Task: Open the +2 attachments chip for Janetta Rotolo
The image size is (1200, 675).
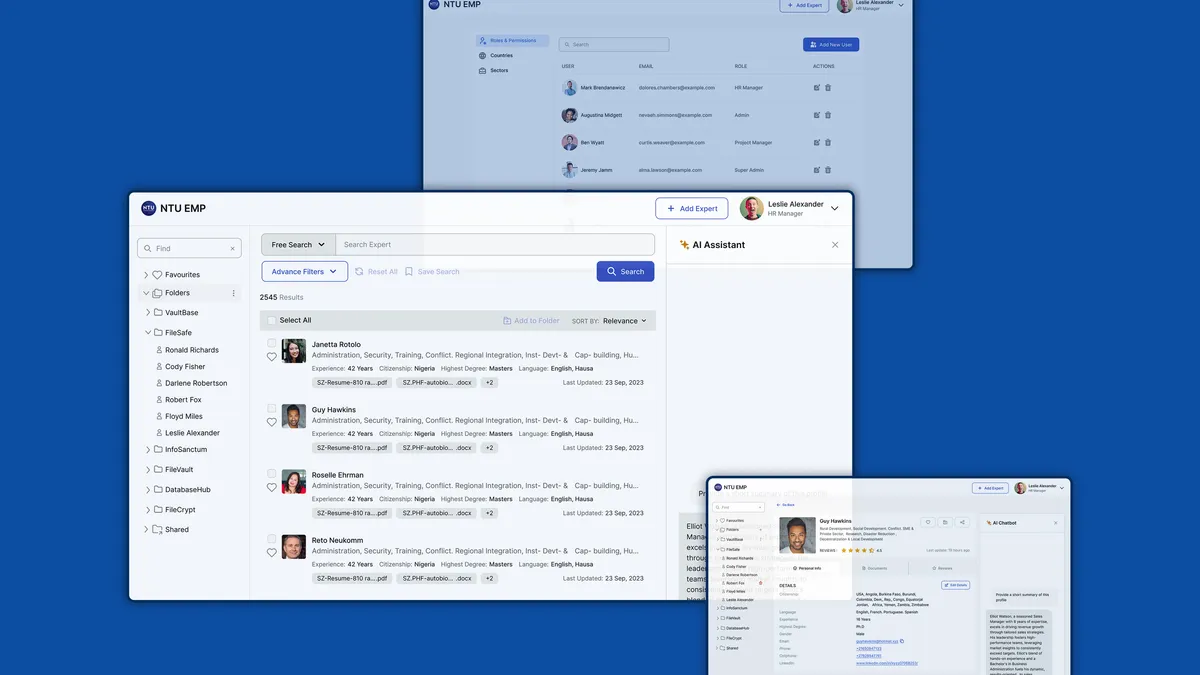Action: tap(489, 382)
